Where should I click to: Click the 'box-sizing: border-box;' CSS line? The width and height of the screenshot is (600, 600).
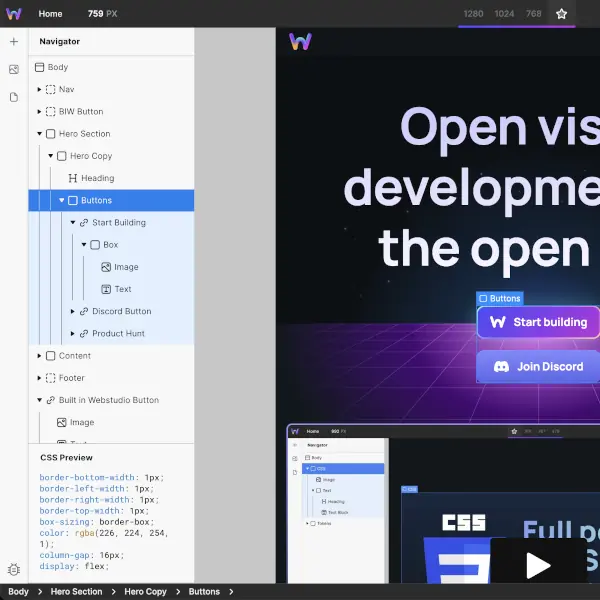click(x=97, y=522)
